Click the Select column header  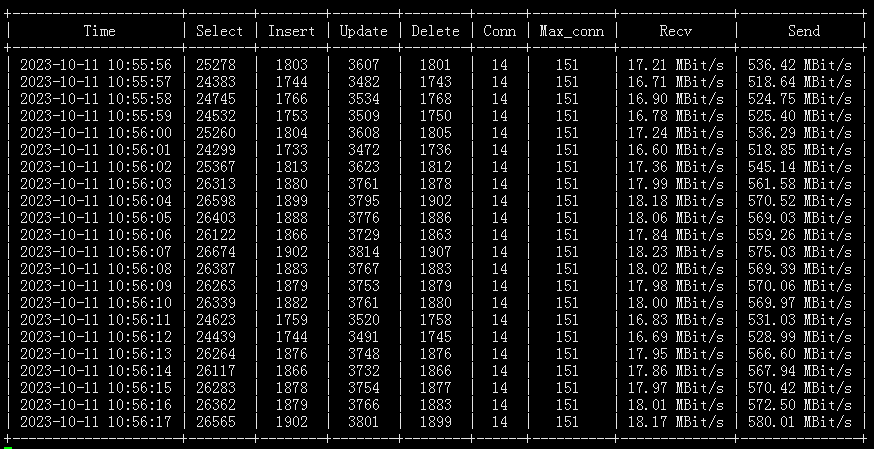[x=220, y=31]
